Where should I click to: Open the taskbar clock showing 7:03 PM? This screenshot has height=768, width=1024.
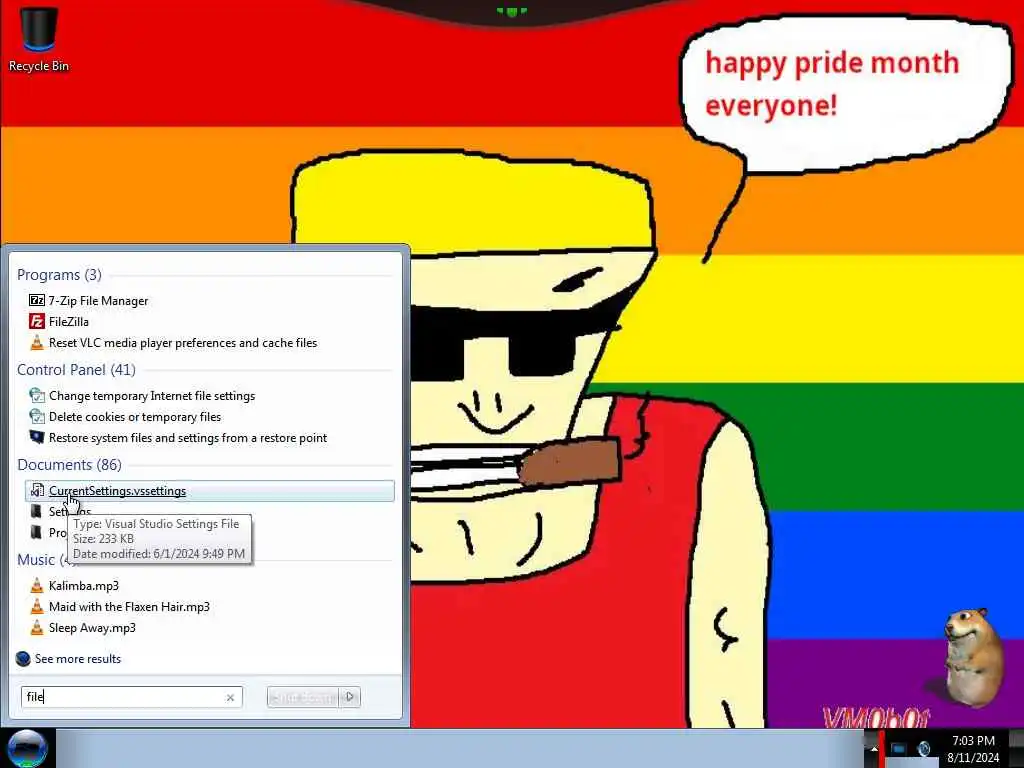coord(973,749)
